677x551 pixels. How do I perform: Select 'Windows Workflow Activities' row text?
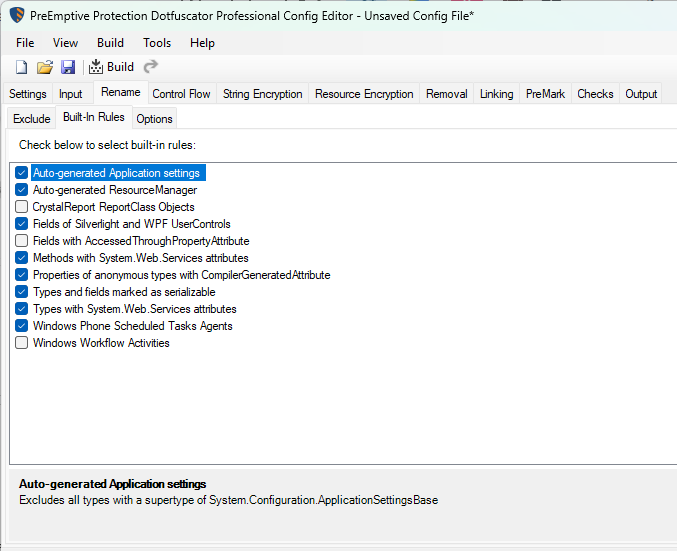101,343
